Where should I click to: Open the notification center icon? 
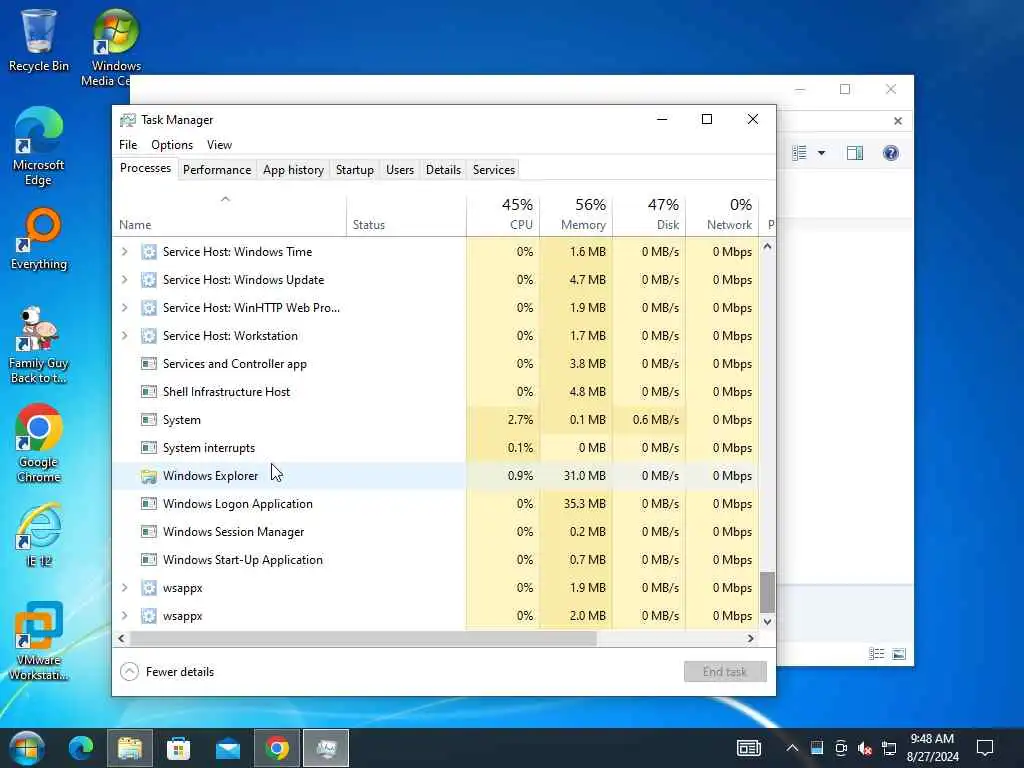point(985,748)
